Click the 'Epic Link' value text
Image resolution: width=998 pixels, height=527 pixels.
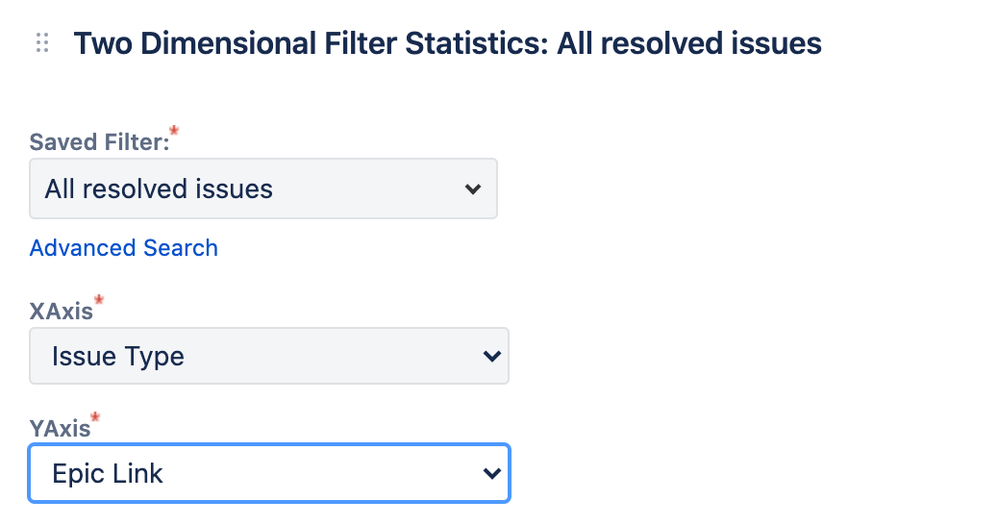click(x=107, y=474)
